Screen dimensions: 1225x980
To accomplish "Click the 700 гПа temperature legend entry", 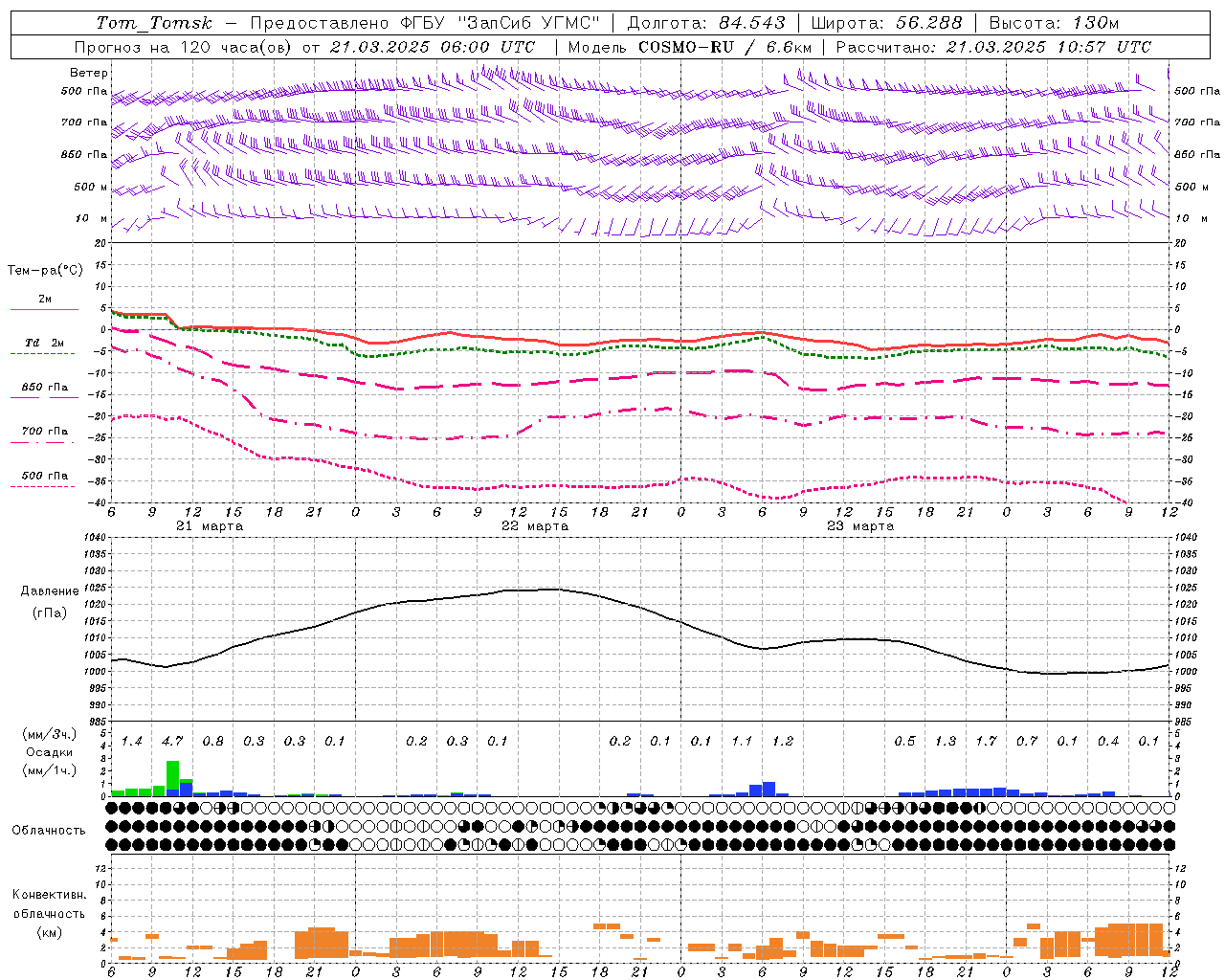I will click(45, 431).
